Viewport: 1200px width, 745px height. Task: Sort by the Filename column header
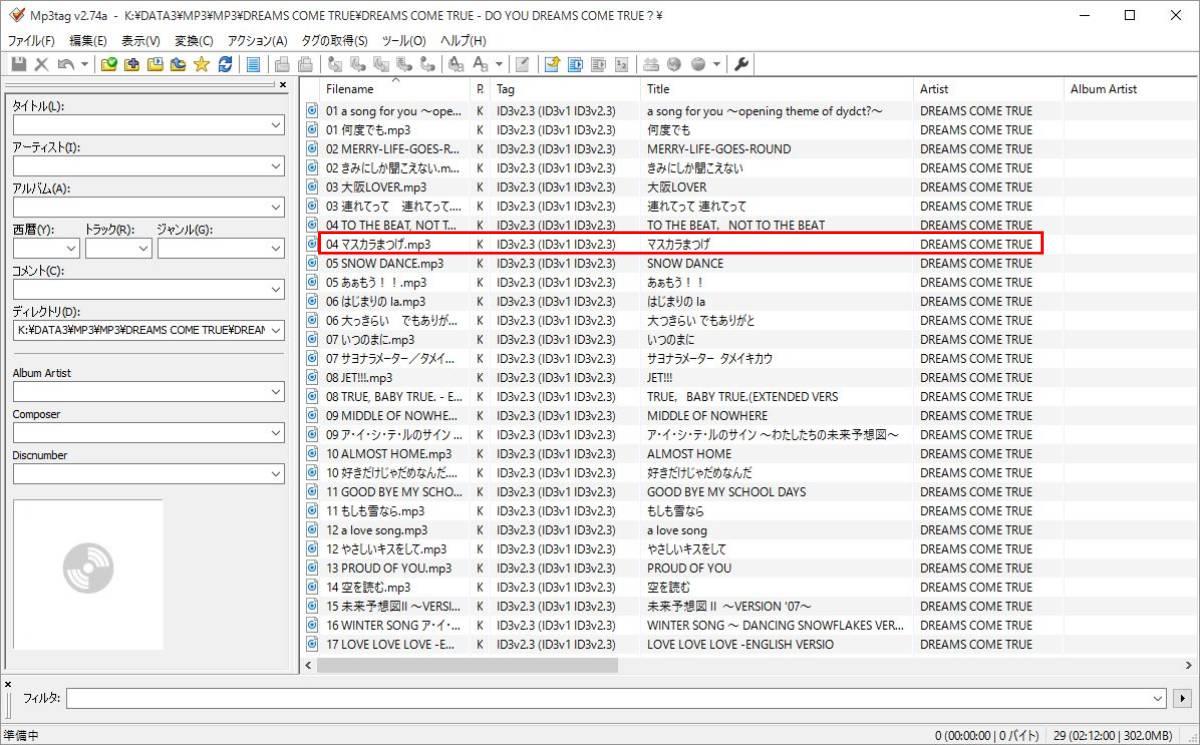tap(395, 89)
